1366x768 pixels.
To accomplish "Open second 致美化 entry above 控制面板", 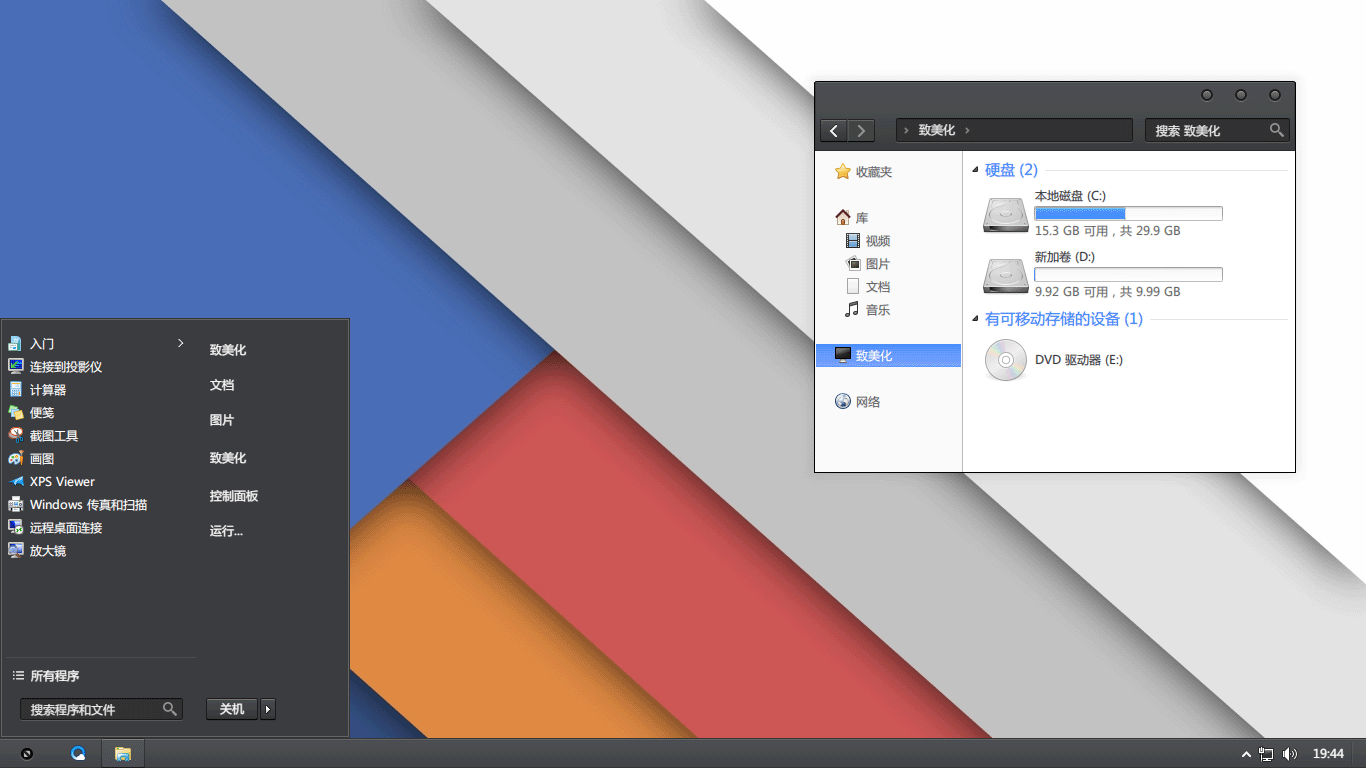I will [x=228, y=458].
